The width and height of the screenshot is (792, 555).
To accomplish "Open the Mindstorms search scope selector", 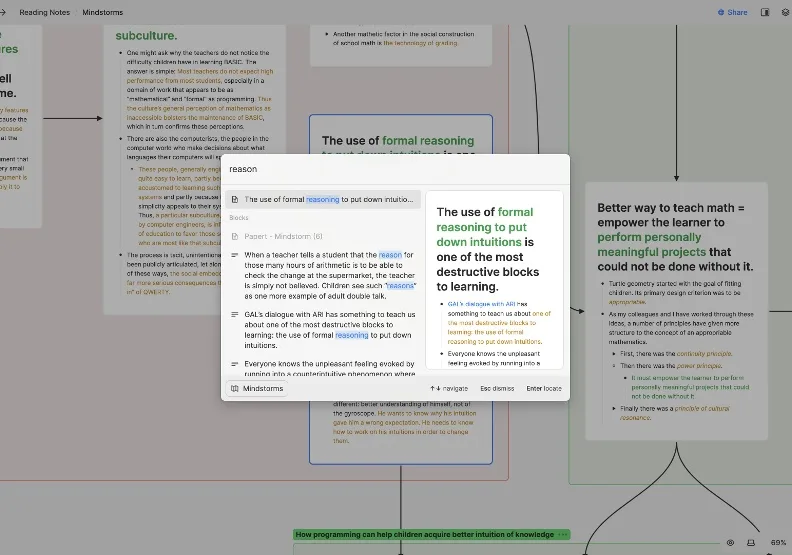I will (x=257, y=388).
